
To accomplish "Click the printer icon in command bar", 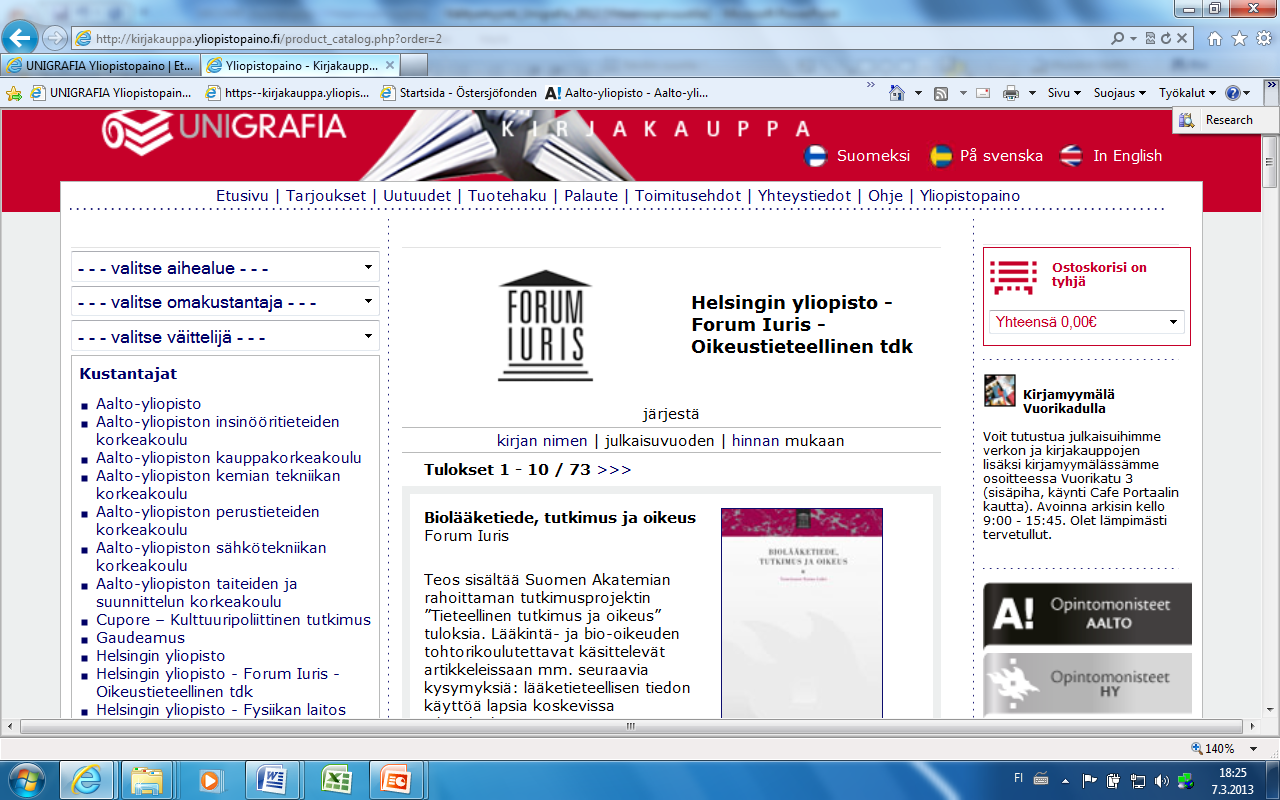I will click(1011, 93).
